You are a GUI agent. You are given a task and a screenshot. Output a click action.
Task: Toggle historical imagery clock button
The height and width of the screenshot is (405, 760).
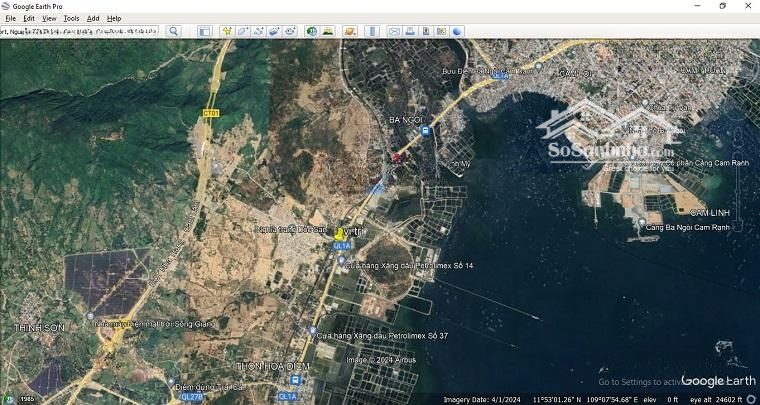point(312,31)
